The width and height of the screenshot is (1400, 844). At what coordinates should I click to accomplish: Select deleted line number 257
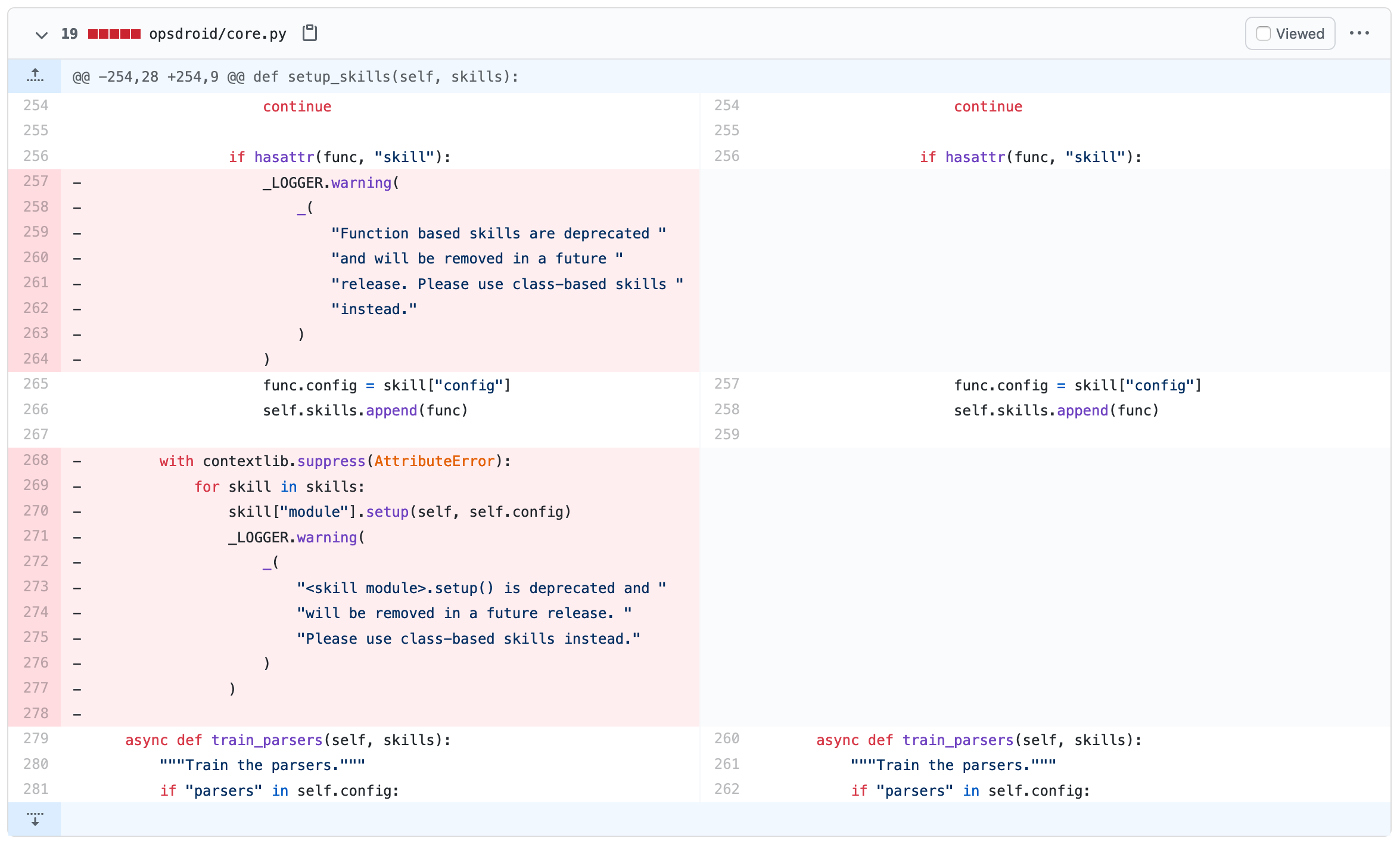click(x=36, y=181)
